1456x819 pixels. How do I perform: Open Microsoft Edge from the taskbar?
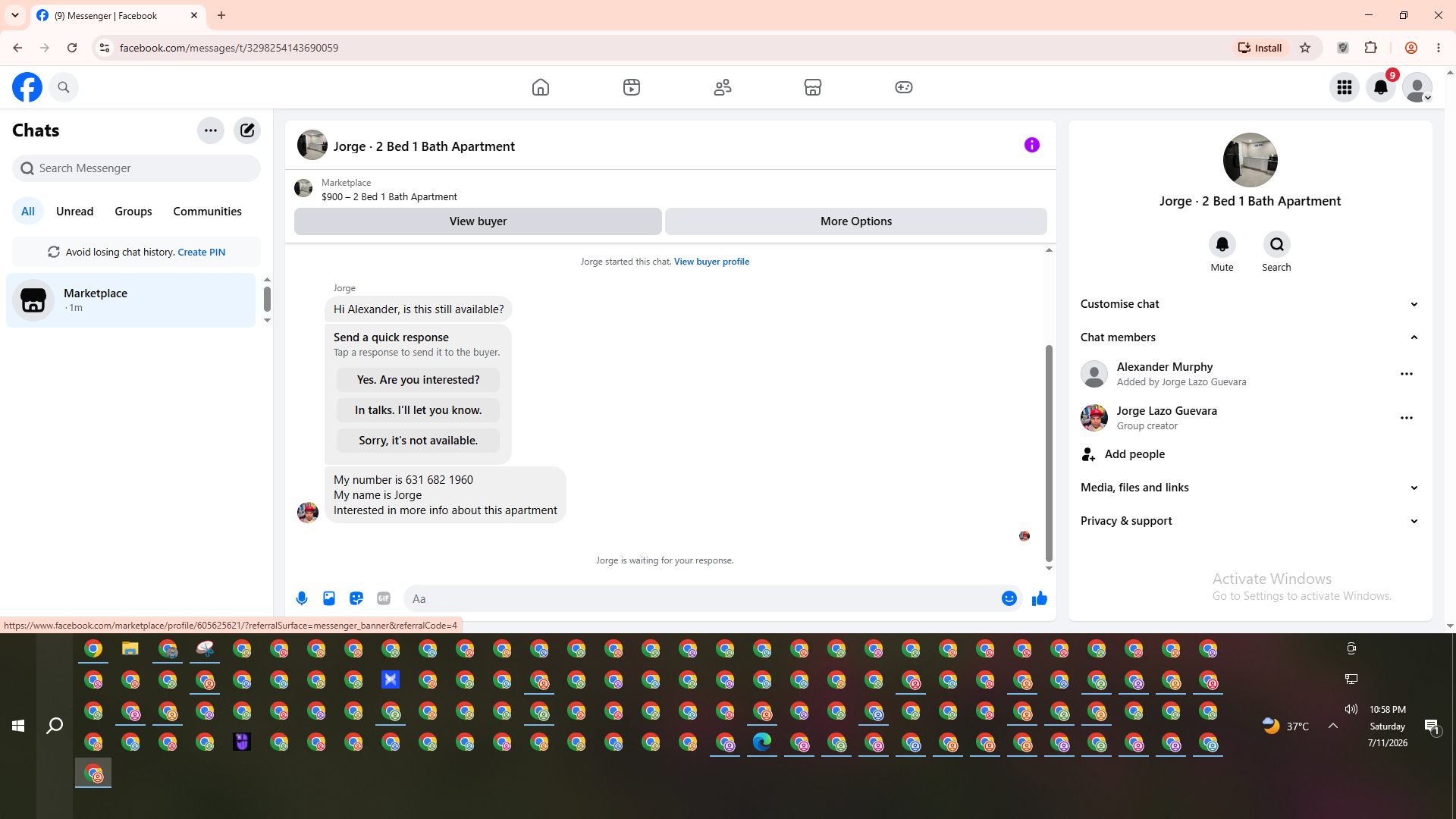[762, 742]
